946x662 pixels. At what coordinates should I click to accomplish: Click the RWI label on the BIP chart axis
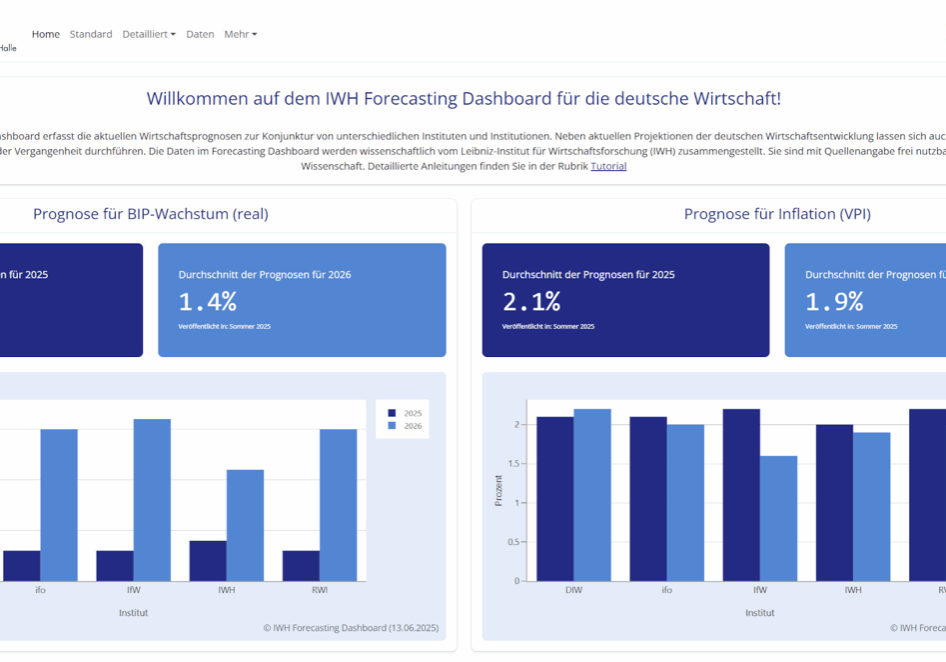(320, 590)
